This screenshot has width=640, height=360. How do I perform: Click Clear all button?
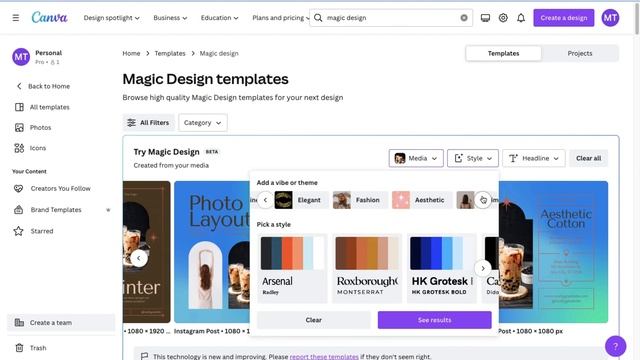pyautogui.click(x=589, y=158)
